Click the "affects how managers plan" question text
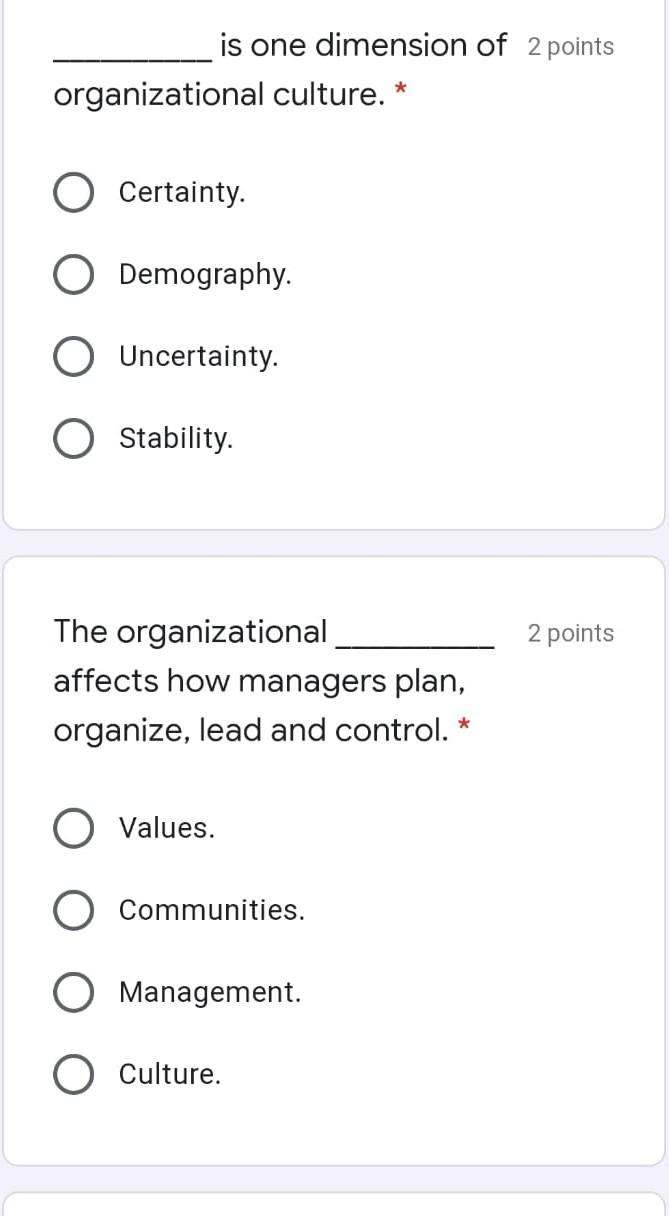This screenshot has width=669, height=1216. [x=259, y=681]
